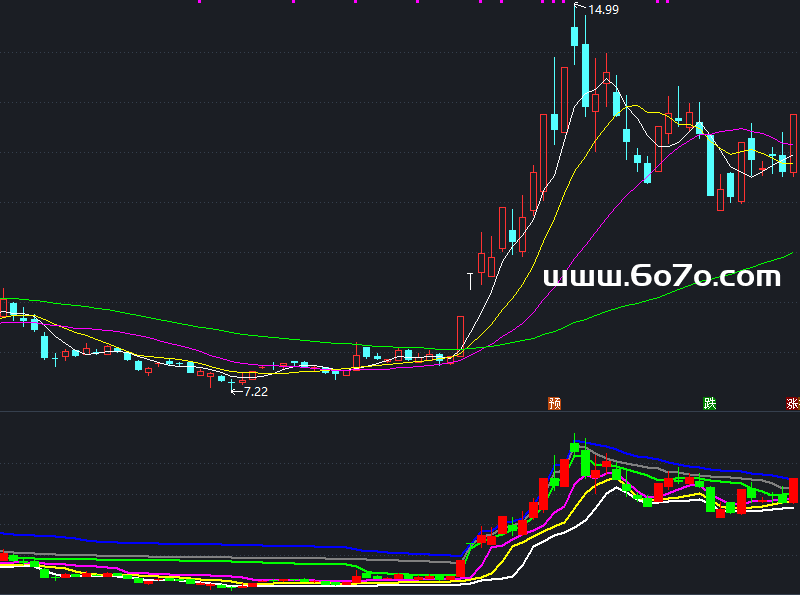Click the green 跌 signal marker

pyautogui.click(x=710, y=404)
